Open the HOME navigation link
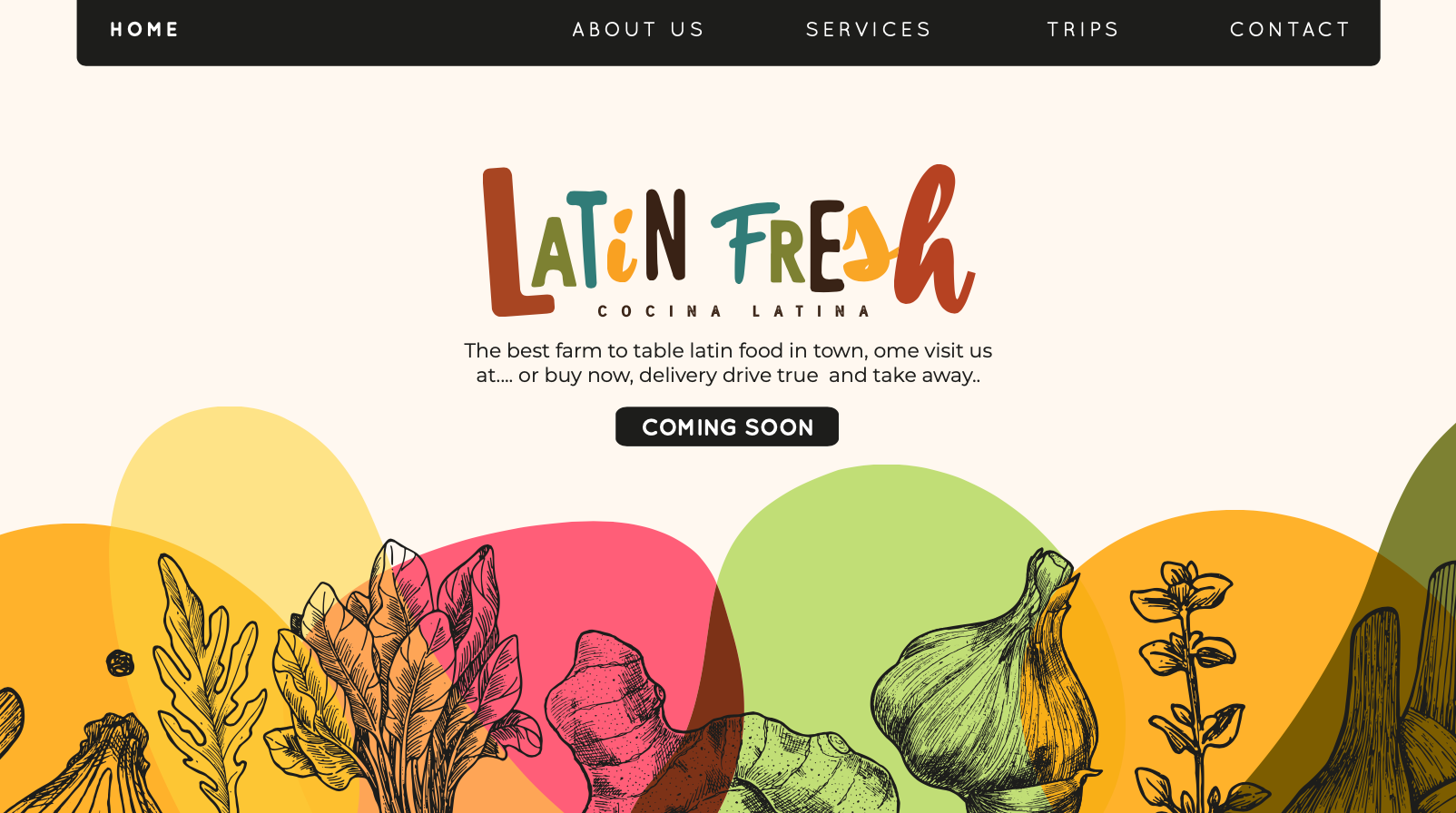 [x=144, y=29]
